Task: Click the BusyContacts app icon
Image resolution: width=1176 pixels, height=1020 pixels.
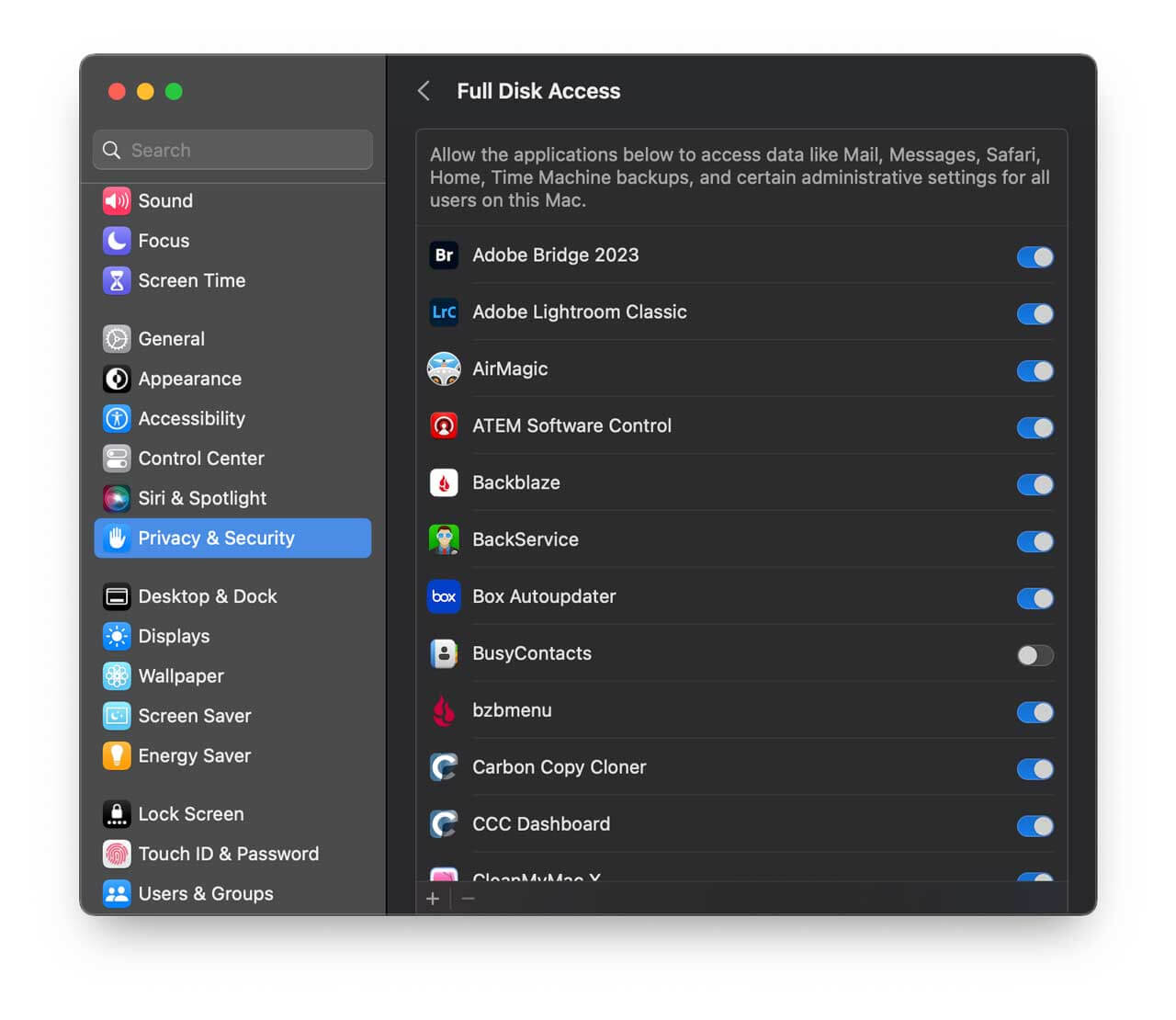Action: pyautogui.click(x=444, y=654)
